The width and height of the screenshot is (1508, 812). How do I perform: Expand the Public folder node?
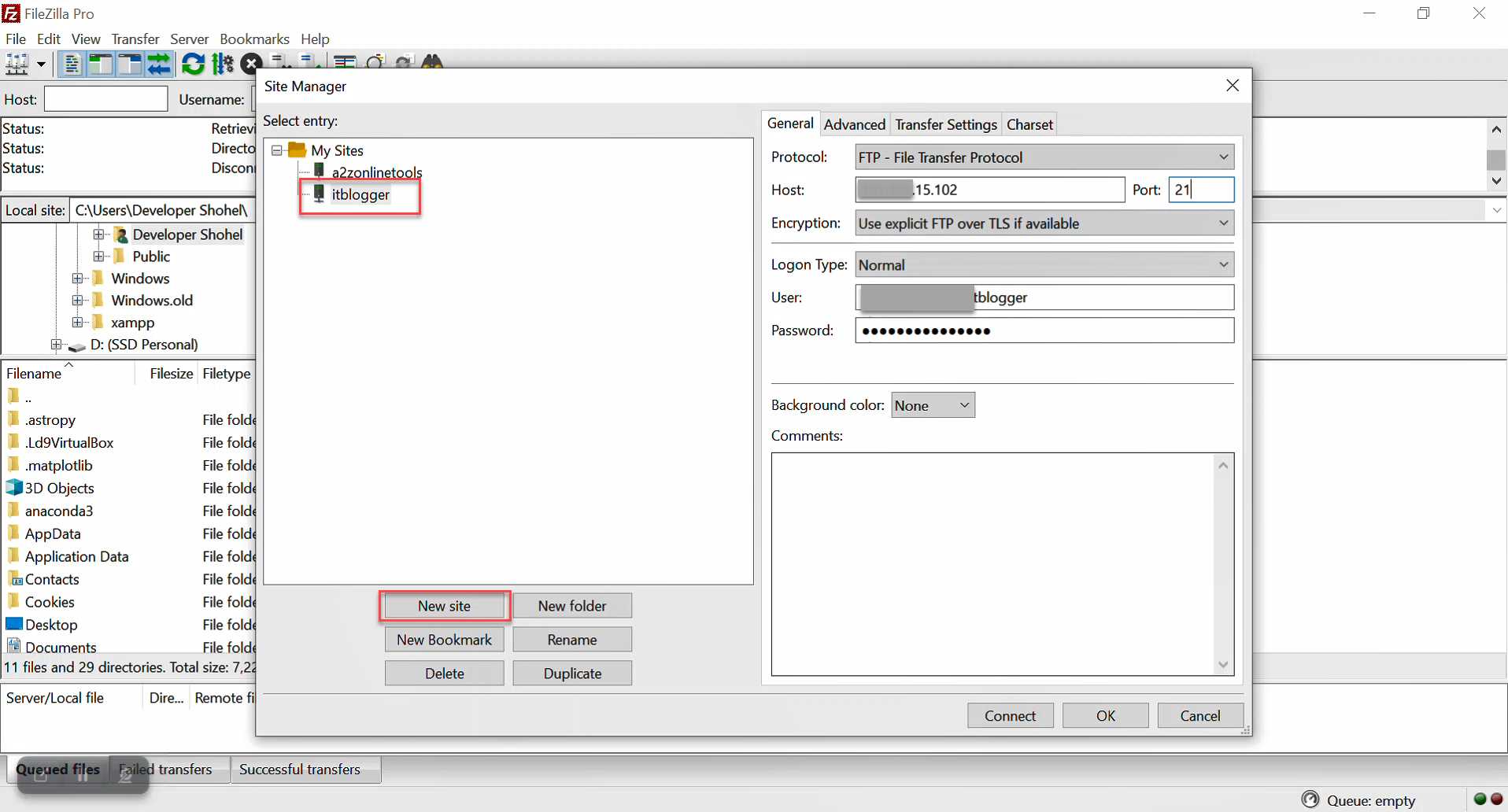(x=98, y=256)
